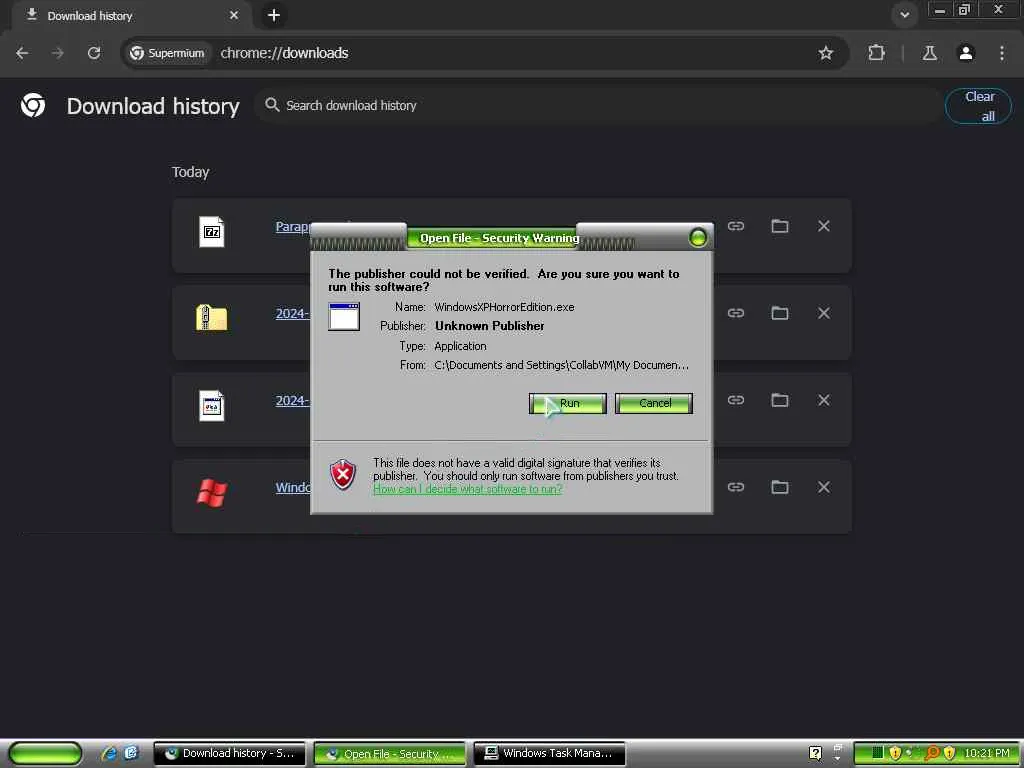Screen dimensions: 1024x768
Task: Show third download entry in folder
Action: pos(780,400)
